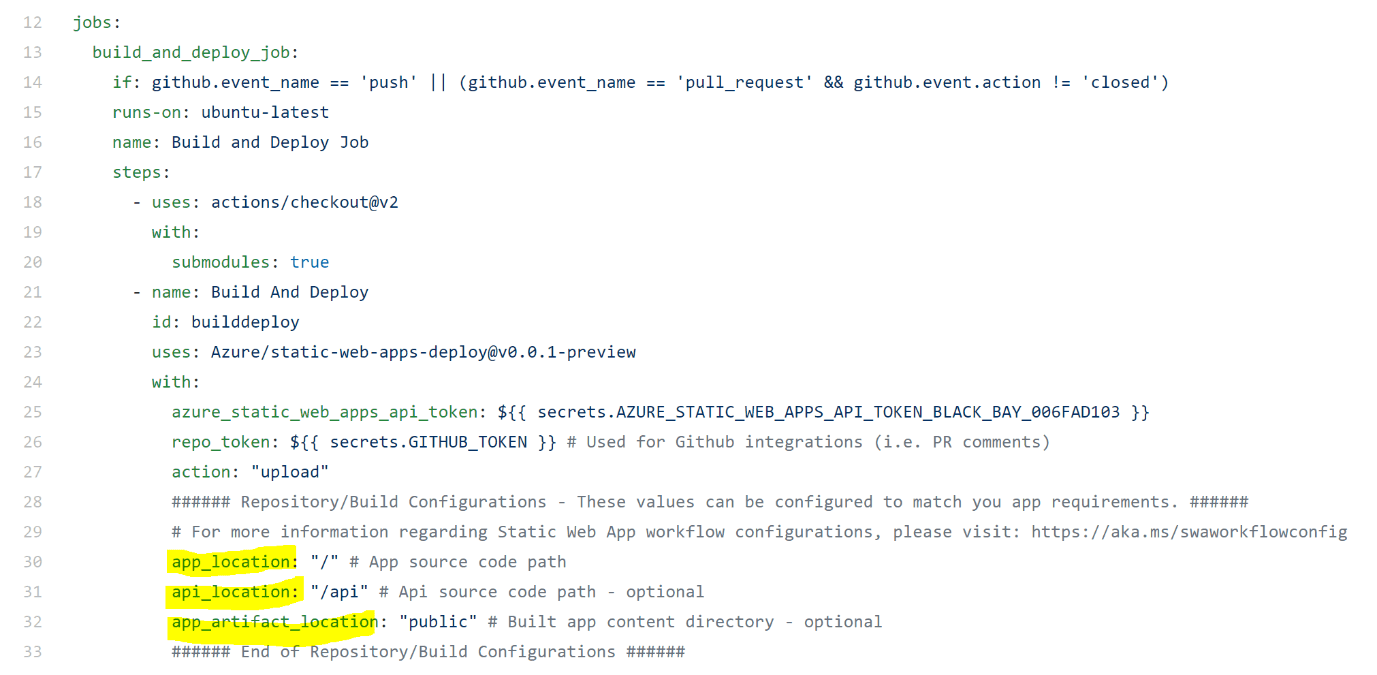Open the https://aka.ms/swaworkflowconfig URL

(1189, 532)
